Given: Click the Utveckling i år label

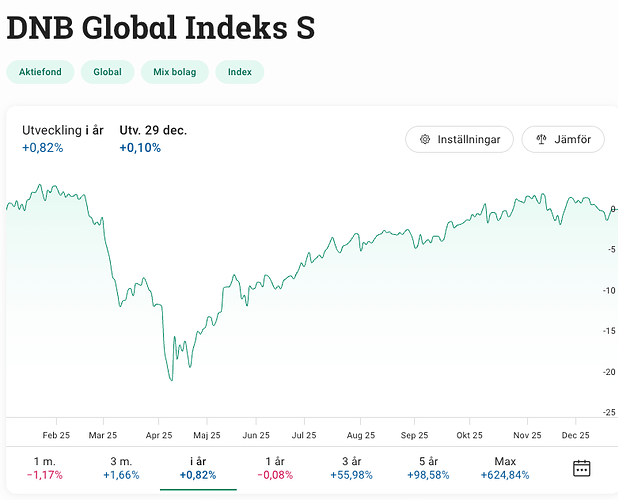Looking at the screenshot, I should 63,130.
